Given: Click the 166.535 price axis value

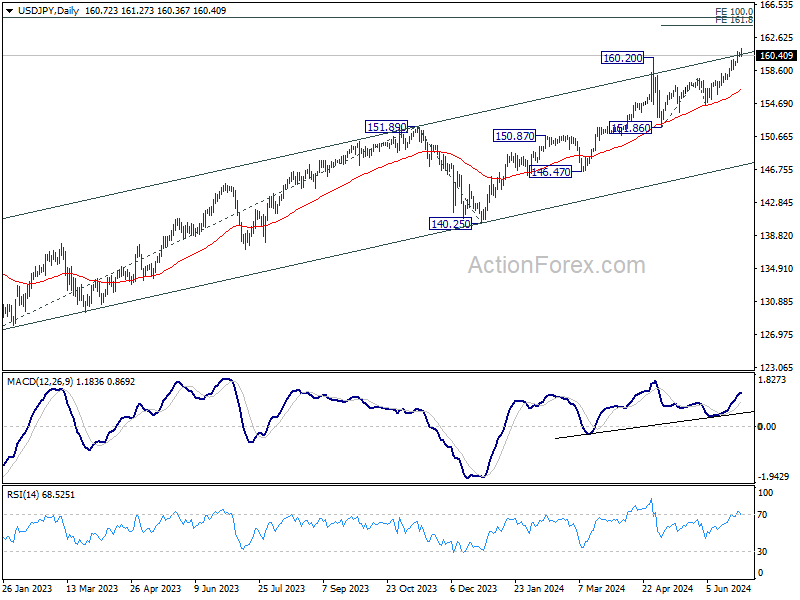Looking at the screenshot, I should (776, 5).
